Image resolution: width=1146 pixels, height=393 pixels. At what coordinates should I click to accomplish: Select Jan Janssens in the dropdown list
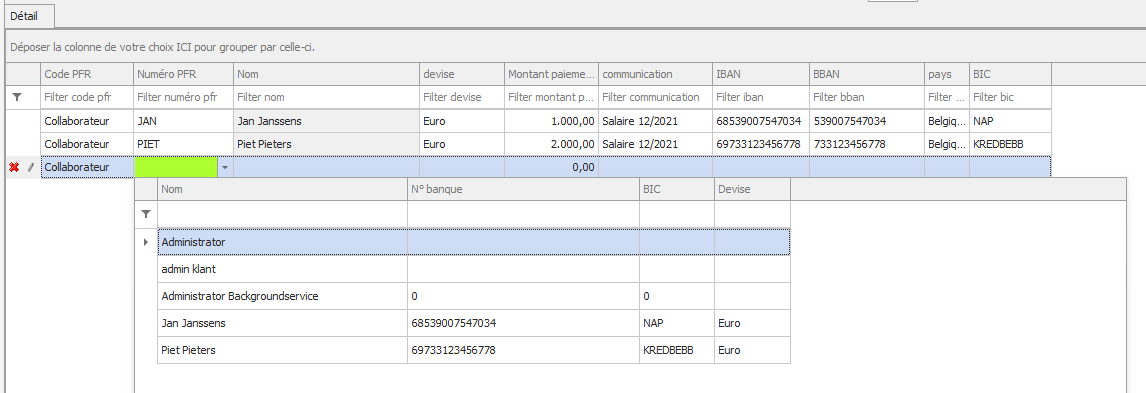pos(474,323)
